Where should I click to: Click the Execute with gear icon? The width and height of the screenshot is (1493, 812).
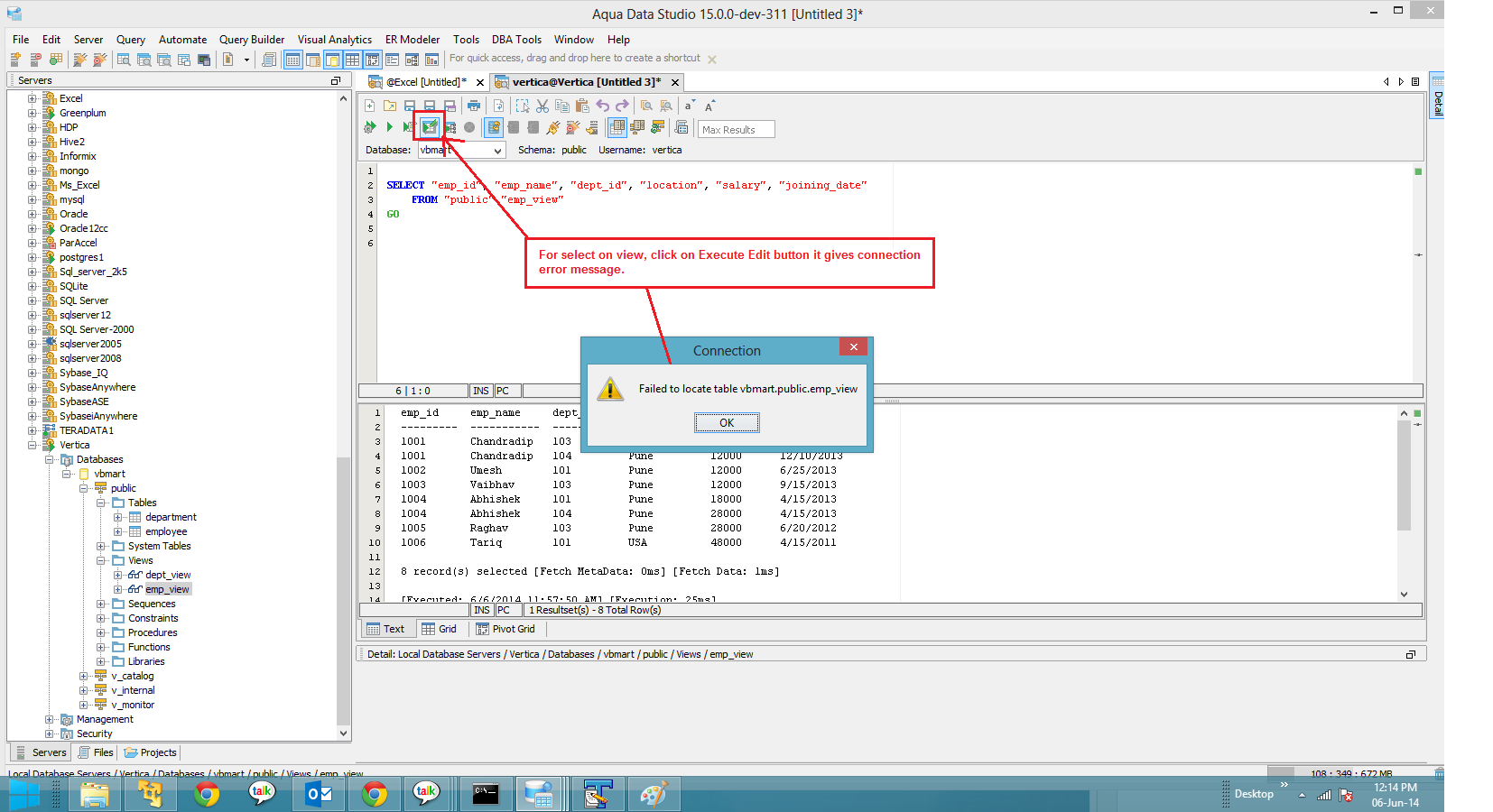pyautogui.click(x=370, y=127)
